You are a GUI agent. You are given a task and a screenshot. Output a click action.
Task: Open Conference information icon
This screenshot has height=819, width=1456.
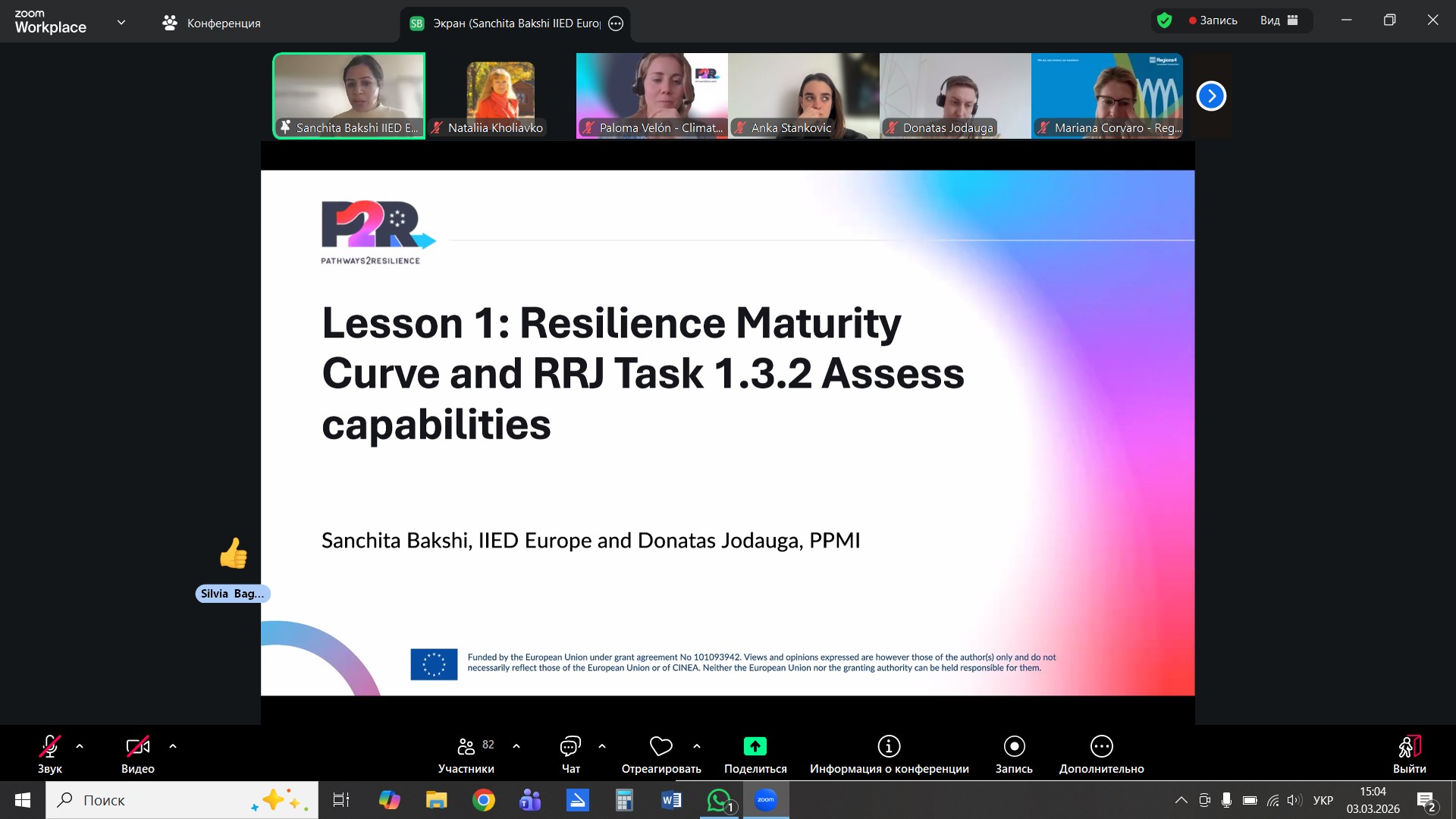coord(889,747)
